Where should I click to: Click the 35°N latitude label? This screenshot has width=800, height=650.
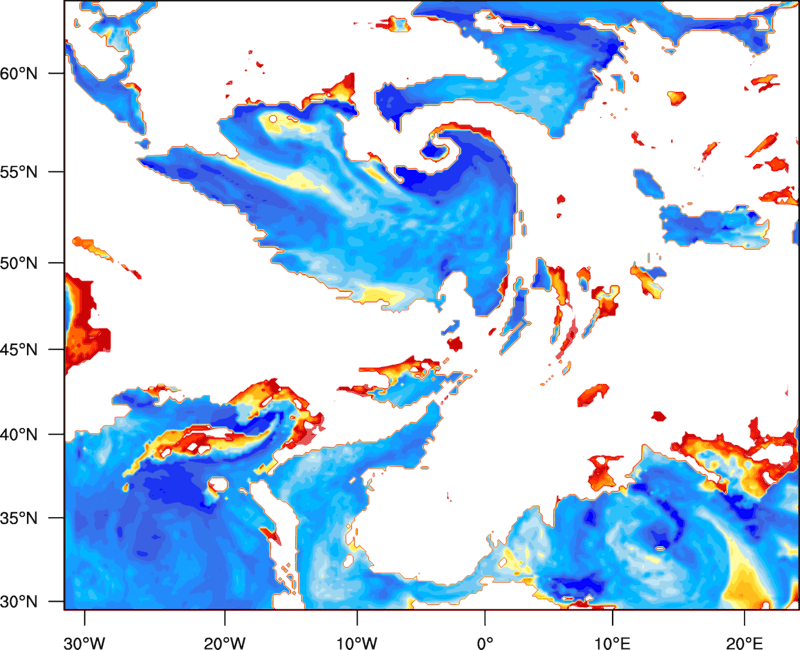point(19,518)
